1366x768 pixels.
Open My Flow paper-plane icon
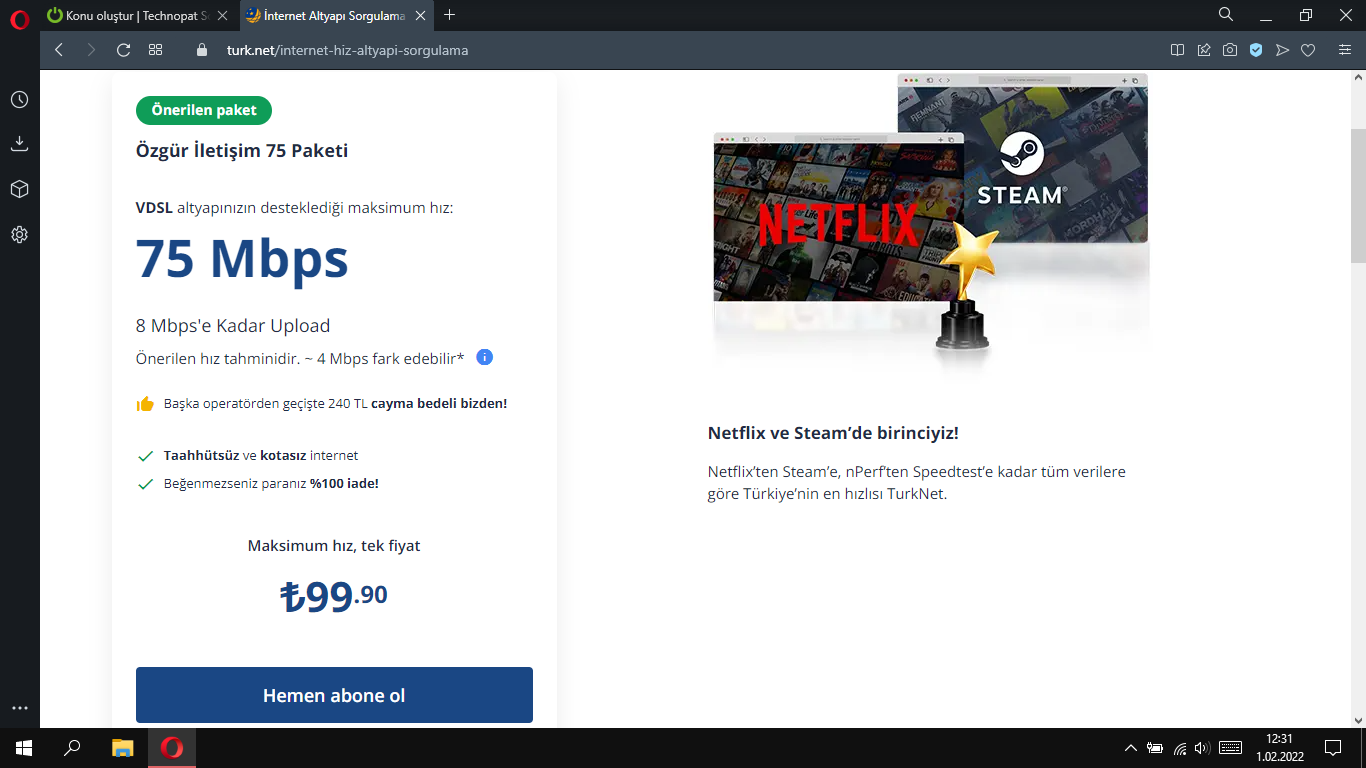[1282, 50]
